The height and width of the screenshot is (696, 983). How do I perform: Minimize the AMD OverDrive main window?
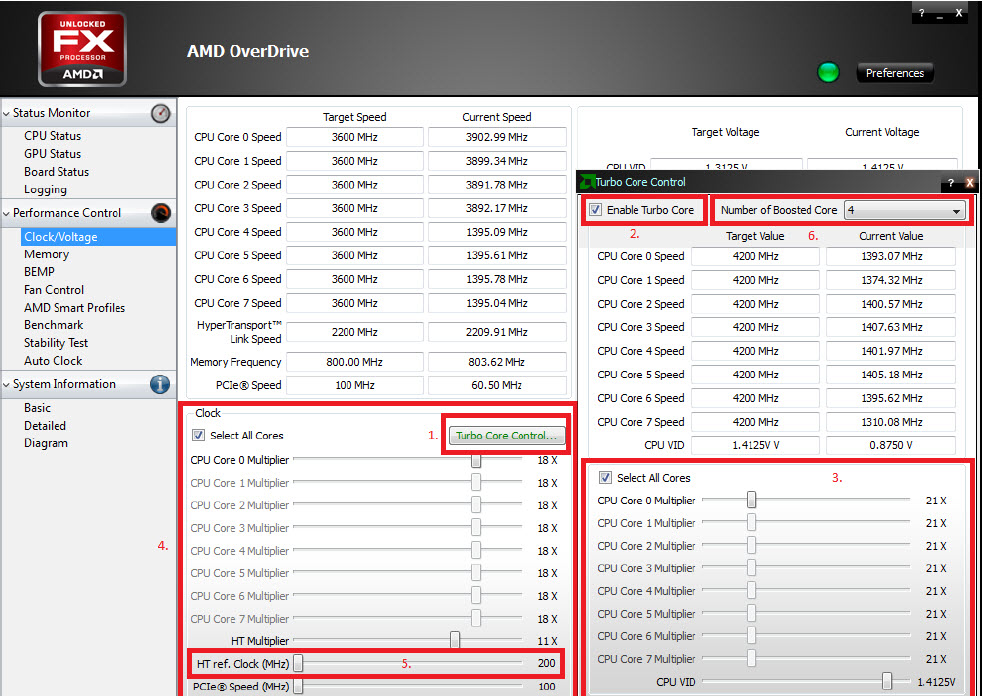pyautogui.click(x=940, y=14)
